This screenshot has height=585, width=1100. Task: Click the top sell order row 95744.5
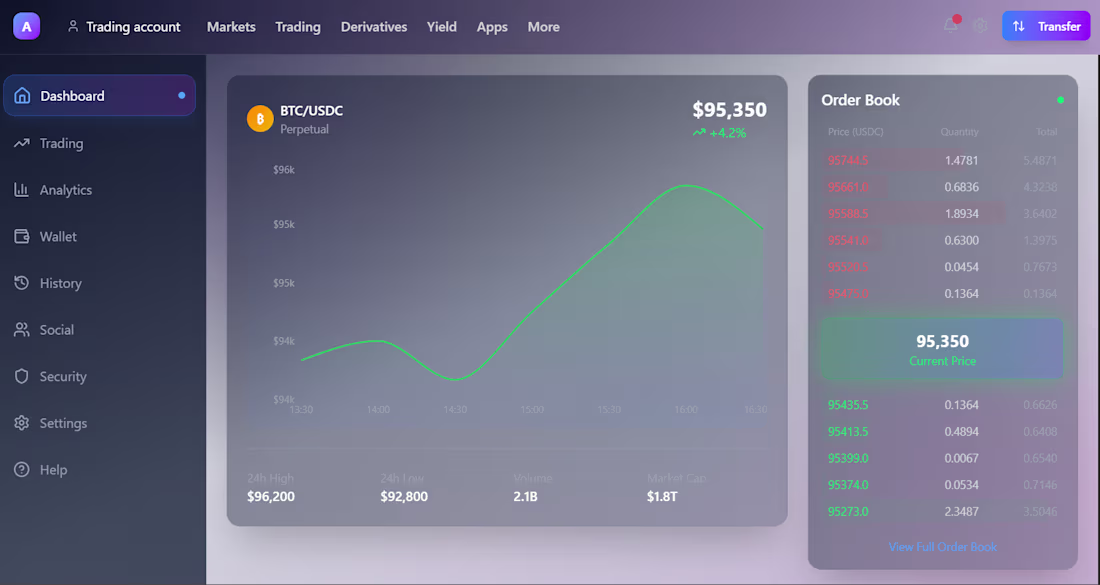941,160
